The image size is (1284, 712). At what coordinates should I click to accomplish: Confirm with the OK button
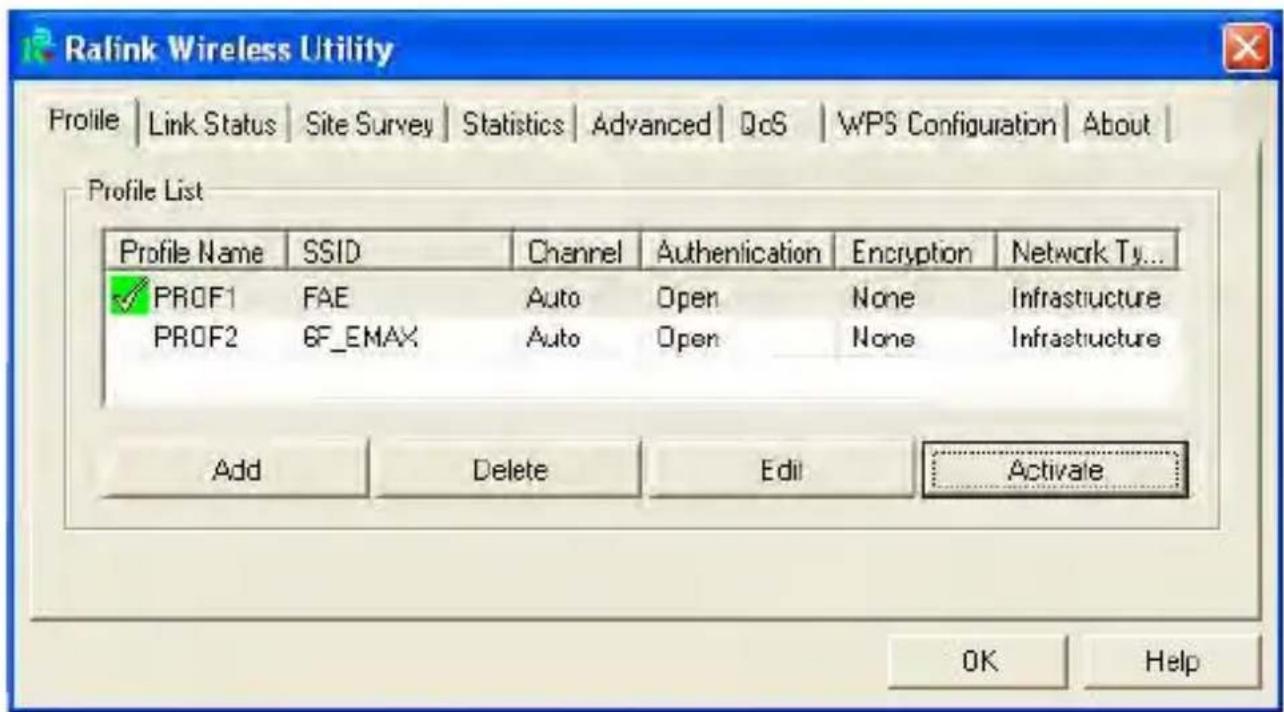pos(976,661)
